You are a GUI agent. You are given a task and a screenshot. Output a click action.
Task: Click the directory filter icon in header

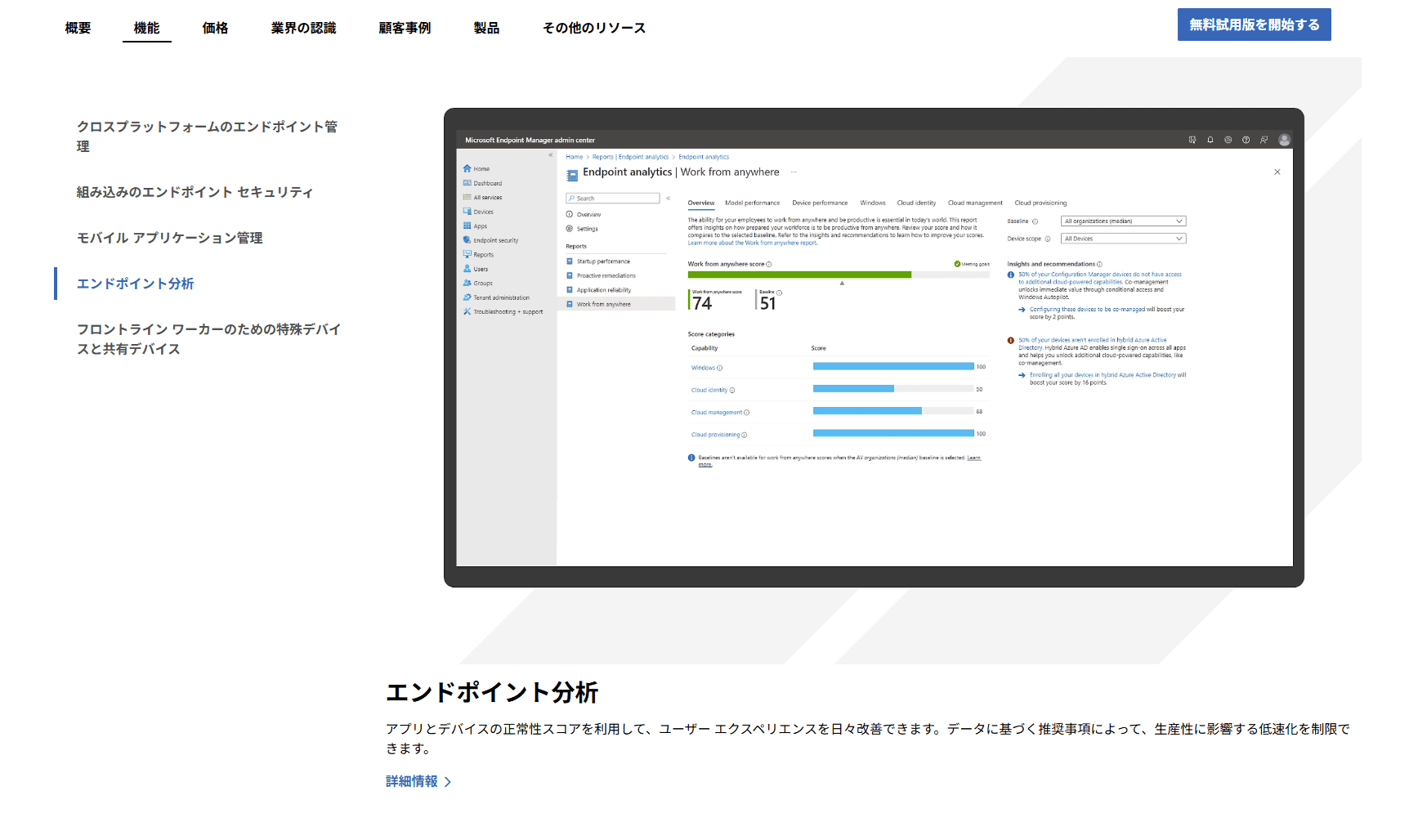[x=1192, y=140]
